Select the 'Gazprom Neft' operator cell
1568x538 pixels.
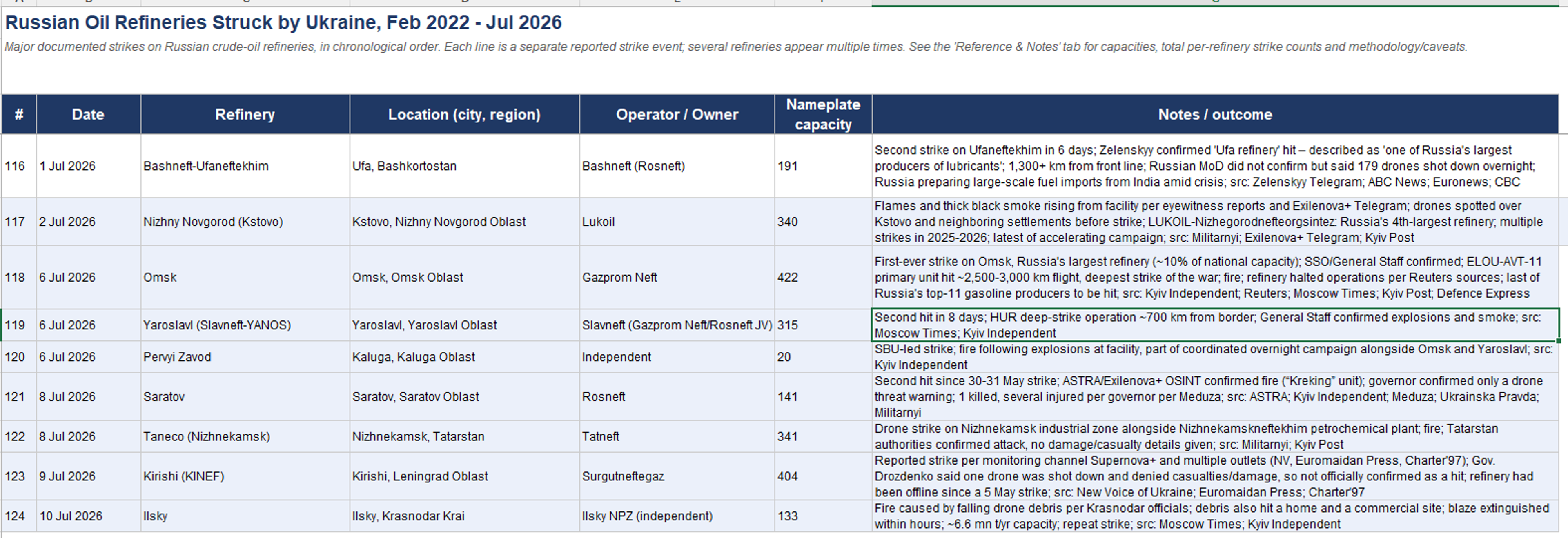click(x=677, y=277)
